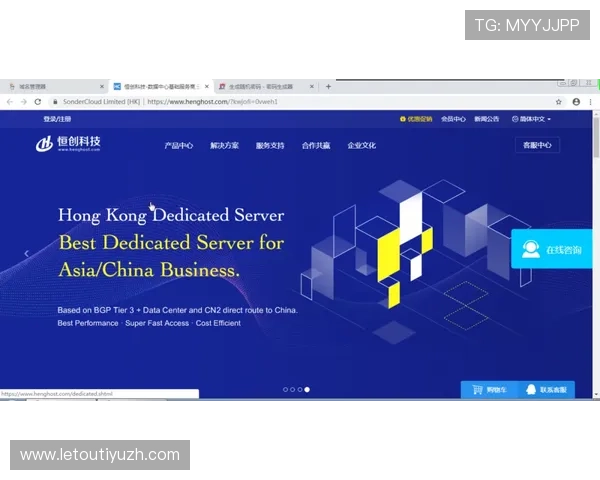Select third carousel dot

point(300,390)
